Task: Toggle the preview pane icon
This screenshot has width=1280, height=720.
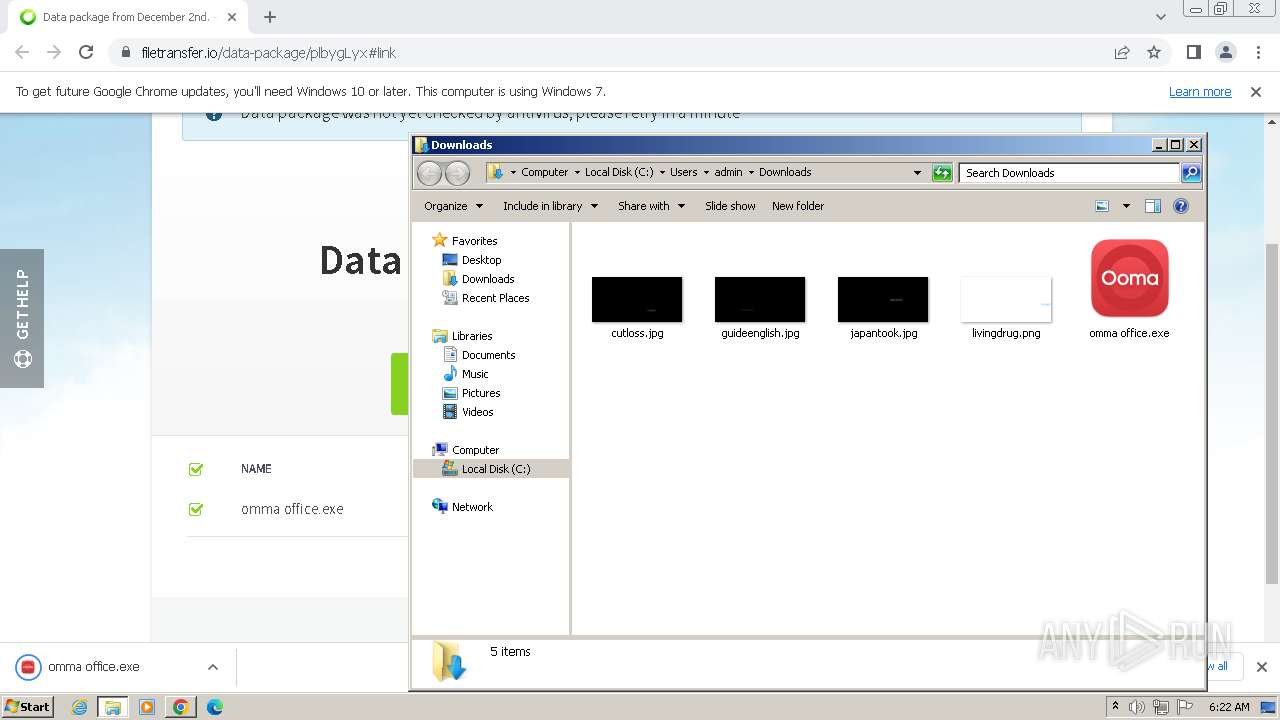Action: coord(1153,206)
